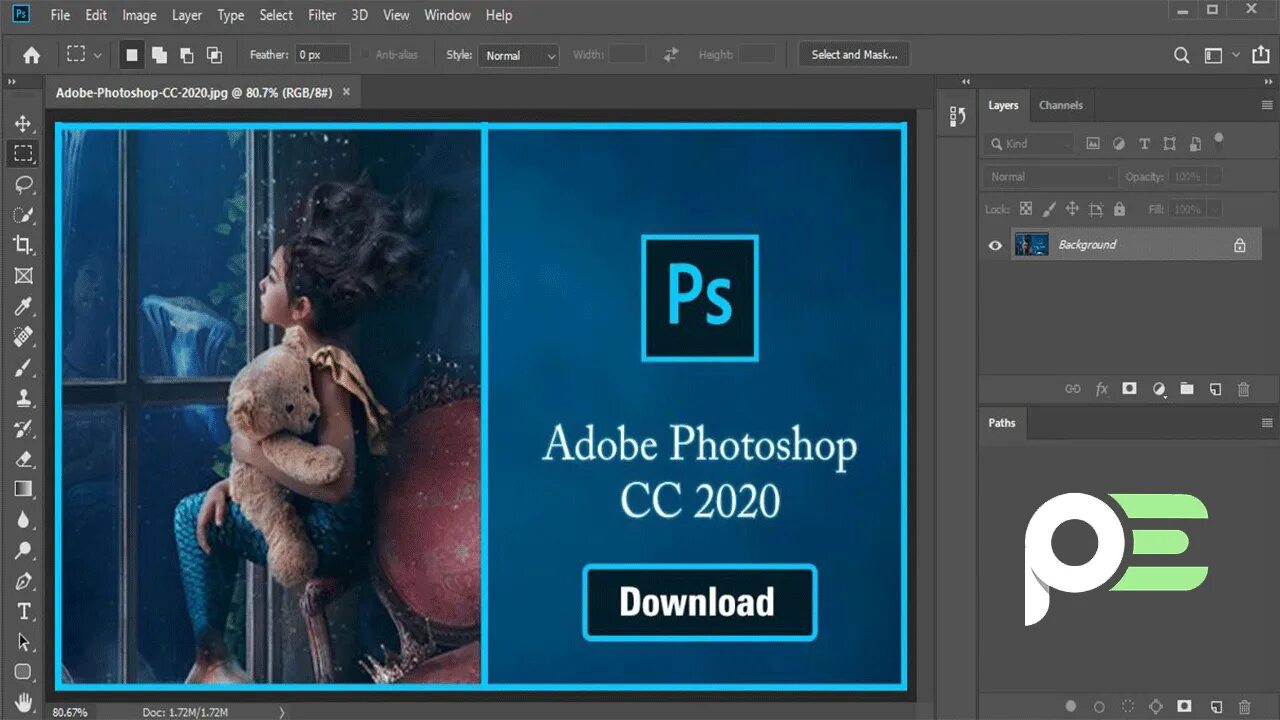Image resolution: width=1280 pixels, height=720 pixels.
Task: Select the Eraser tool
Action: point(23,459)
